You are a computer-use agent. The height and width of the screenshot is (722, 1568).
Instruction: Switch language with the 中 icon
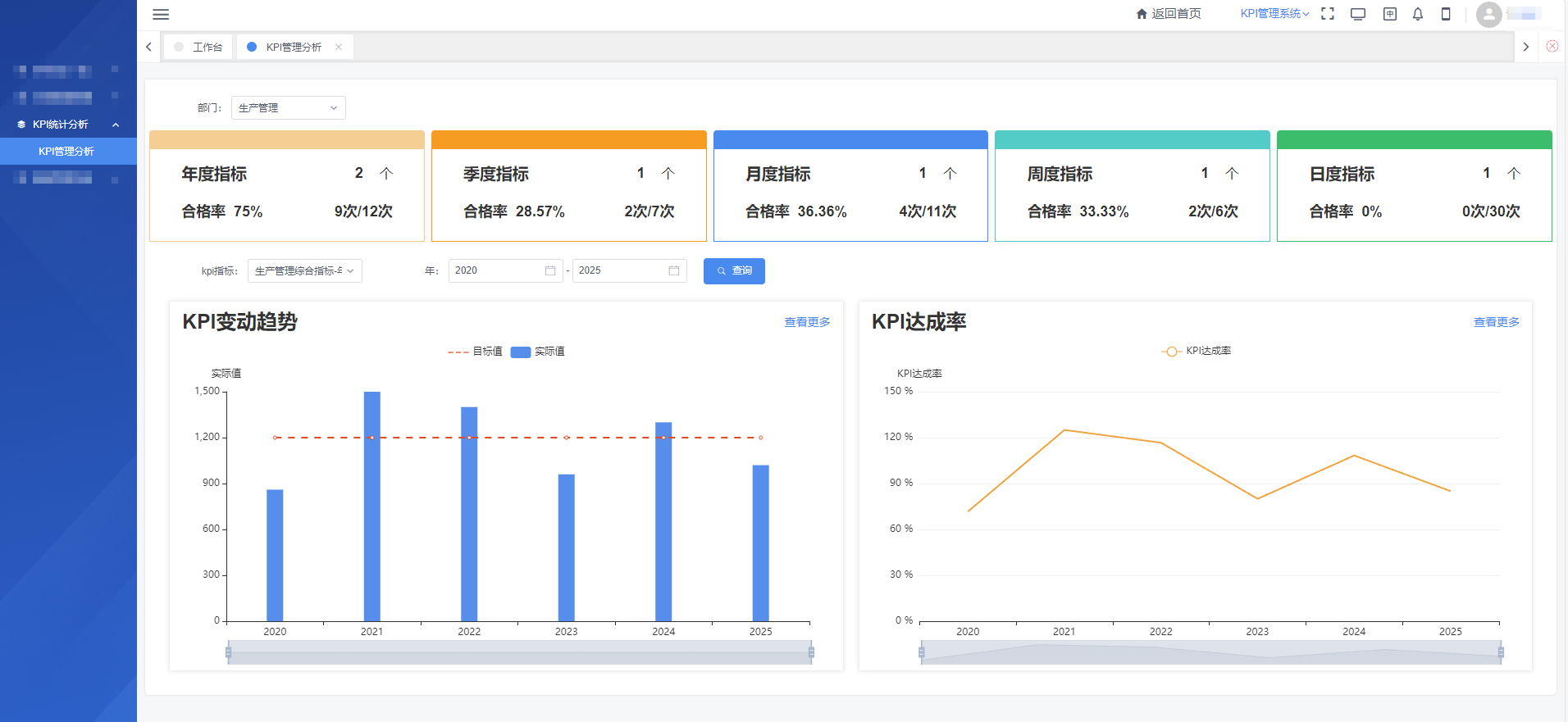tap(1389, 14)
